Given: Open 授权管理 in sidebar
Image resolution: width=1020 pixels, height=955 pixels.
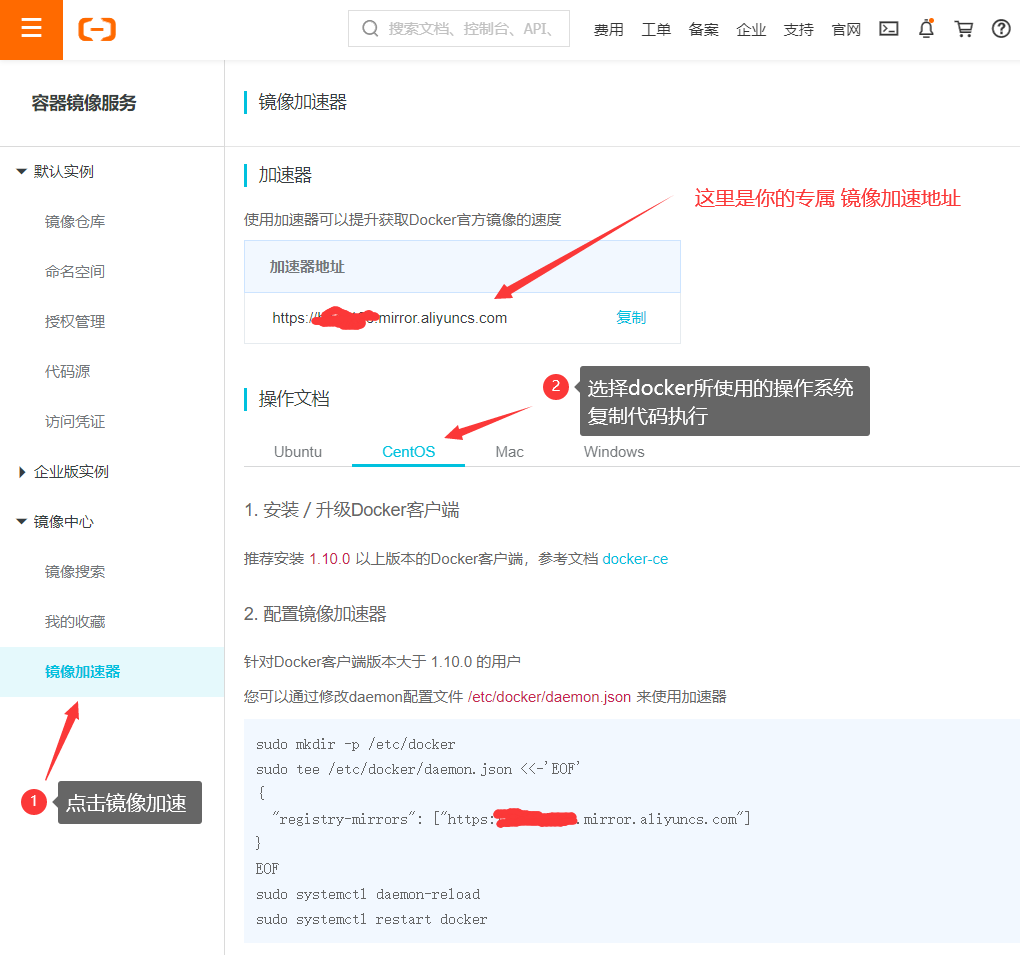Looking at the screenshot, I should [75, 321].
